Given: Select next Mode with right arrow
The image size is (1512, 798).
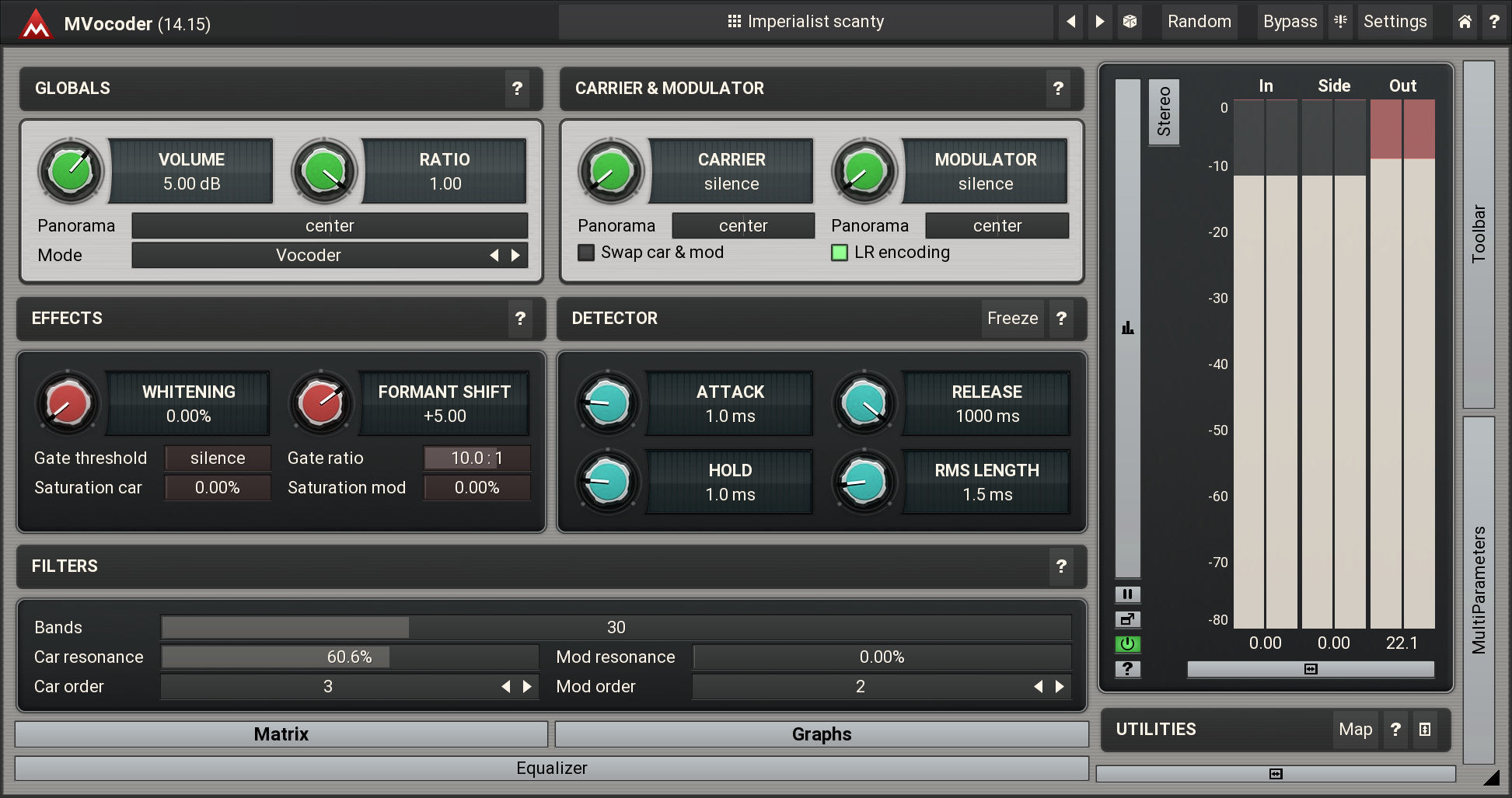Looking at the screenshot, I should point(515,256).
